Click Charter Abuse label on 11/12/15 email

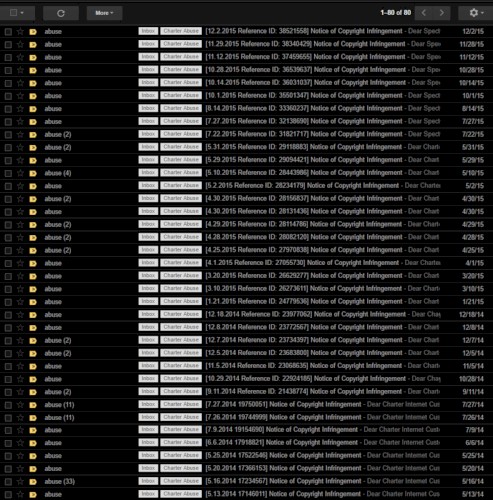181,57
